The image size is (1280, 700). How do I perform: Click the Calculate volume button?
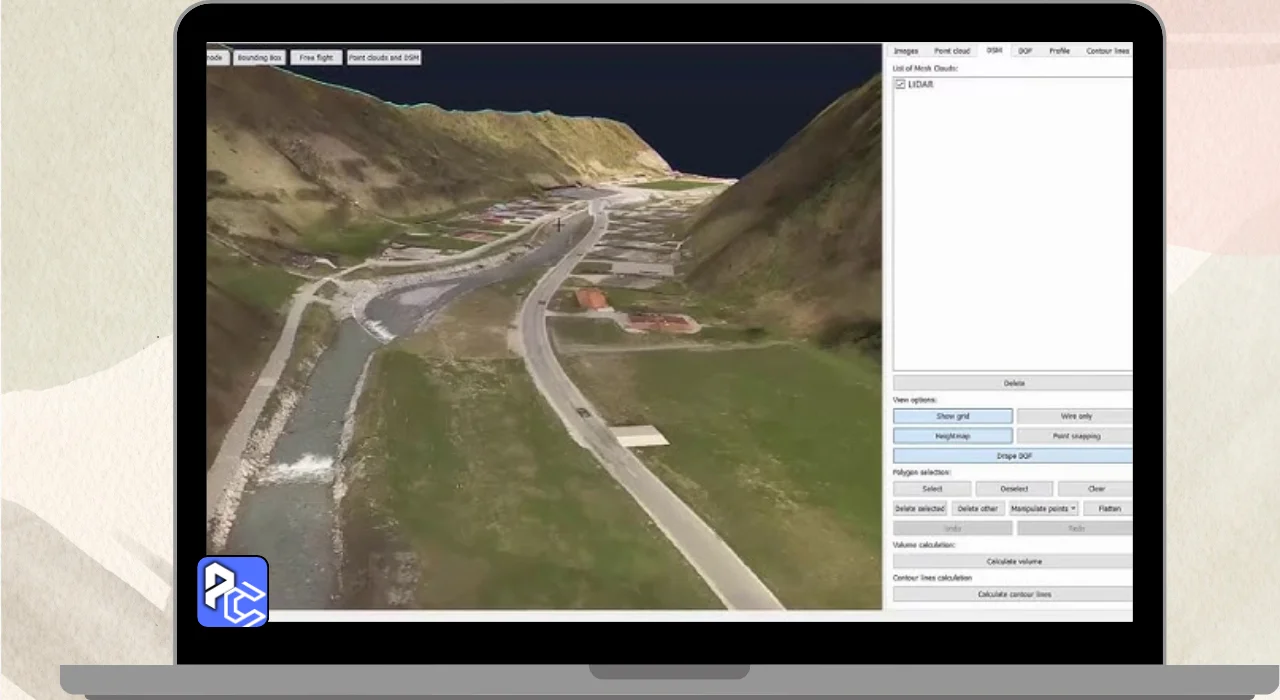[x=1013, y=561]
